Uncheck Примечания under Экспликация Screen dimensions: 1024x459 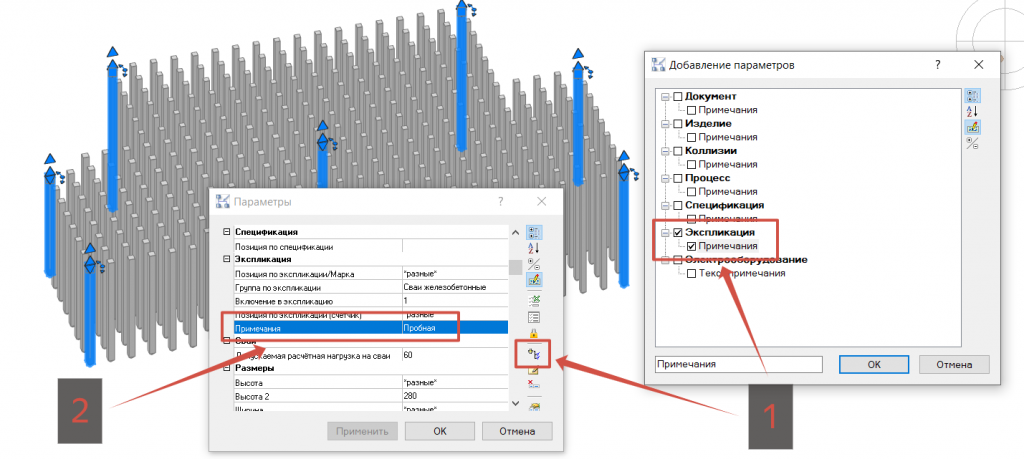(692, 246)
